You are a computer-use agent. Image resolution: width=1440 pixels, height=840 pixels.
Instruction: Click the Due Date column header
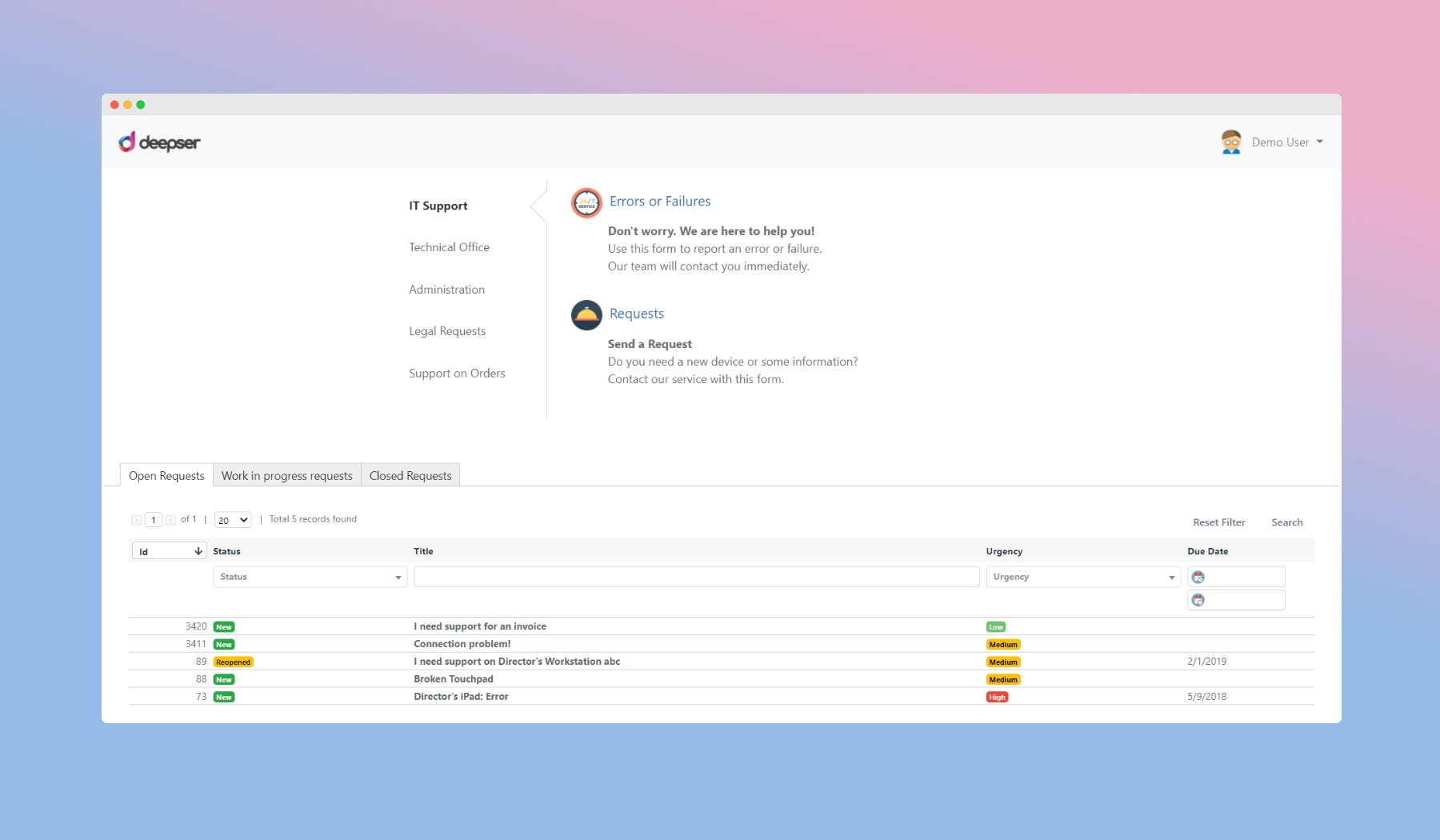pos(1207,551)
